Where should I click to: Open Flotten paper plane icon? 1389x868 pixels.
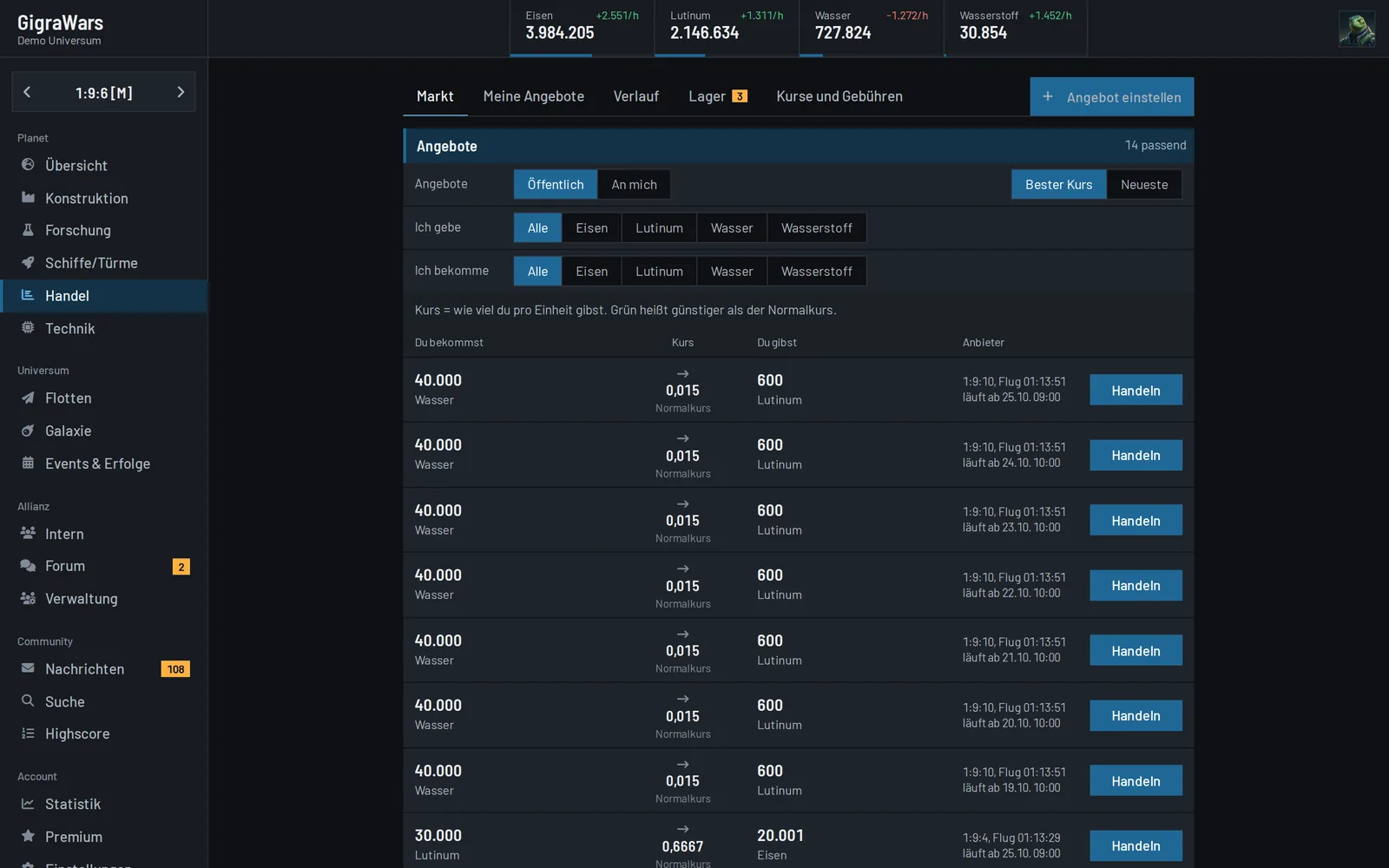pyautogui.click(x=28, y=398)
